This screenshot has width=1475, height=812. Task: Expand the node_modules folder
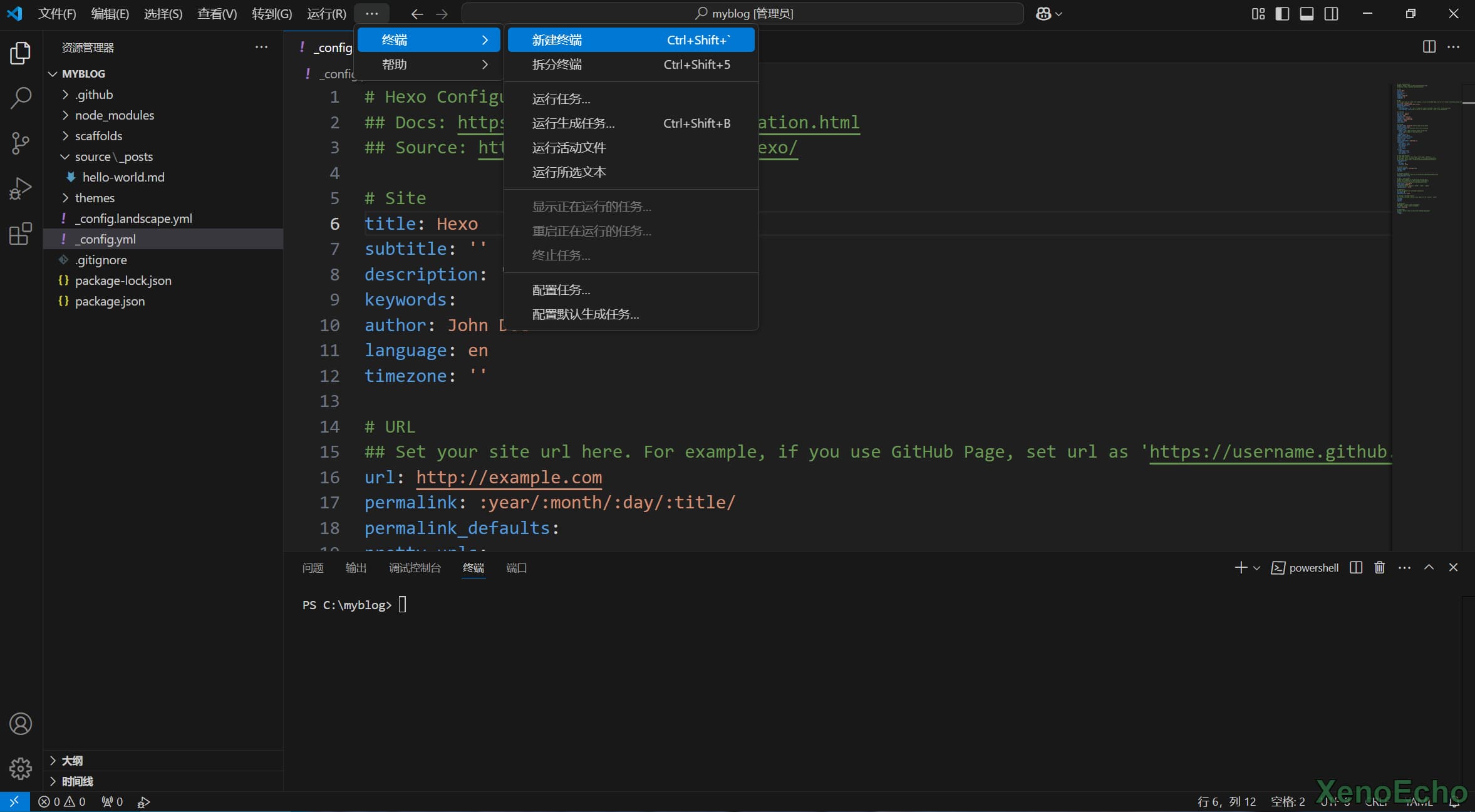click(114, 115)
